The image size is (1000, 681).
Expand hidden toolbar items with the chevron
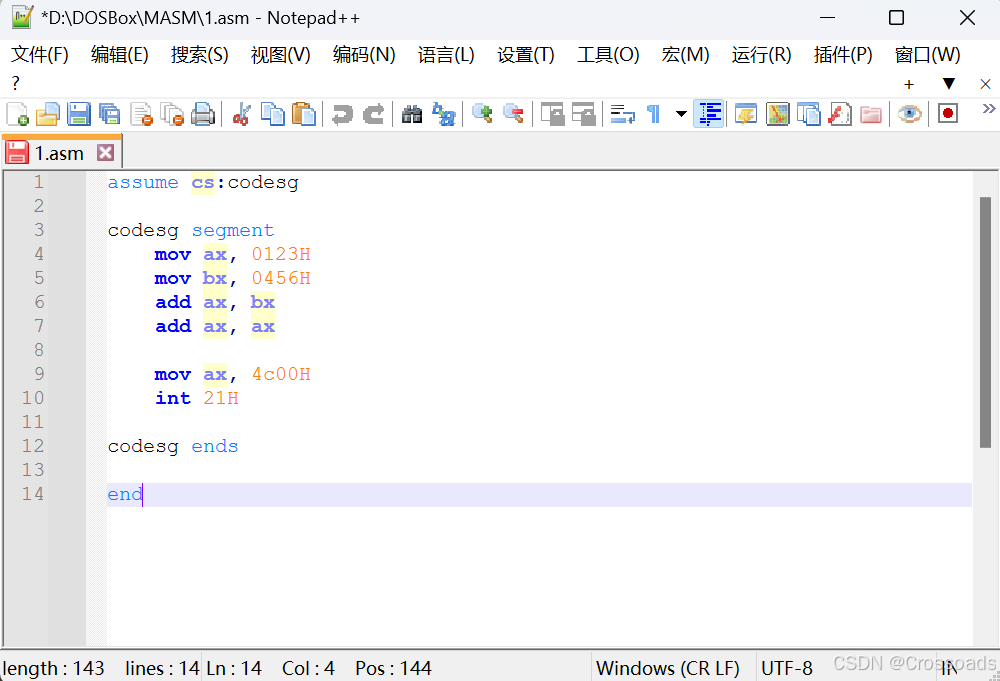pyautogui.click(x=989, y=108)
